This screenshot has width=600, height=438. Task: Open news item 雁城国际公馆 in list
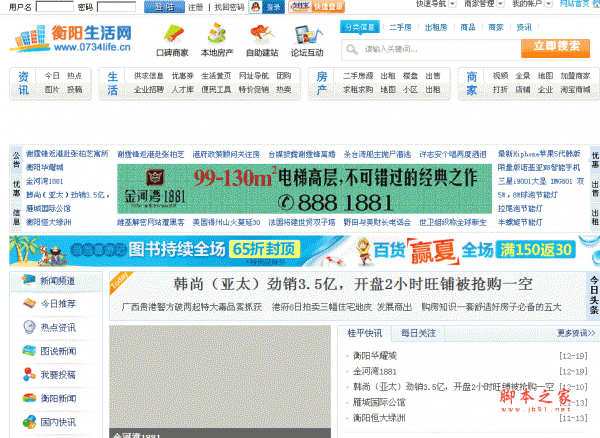[x=379, y=402]
